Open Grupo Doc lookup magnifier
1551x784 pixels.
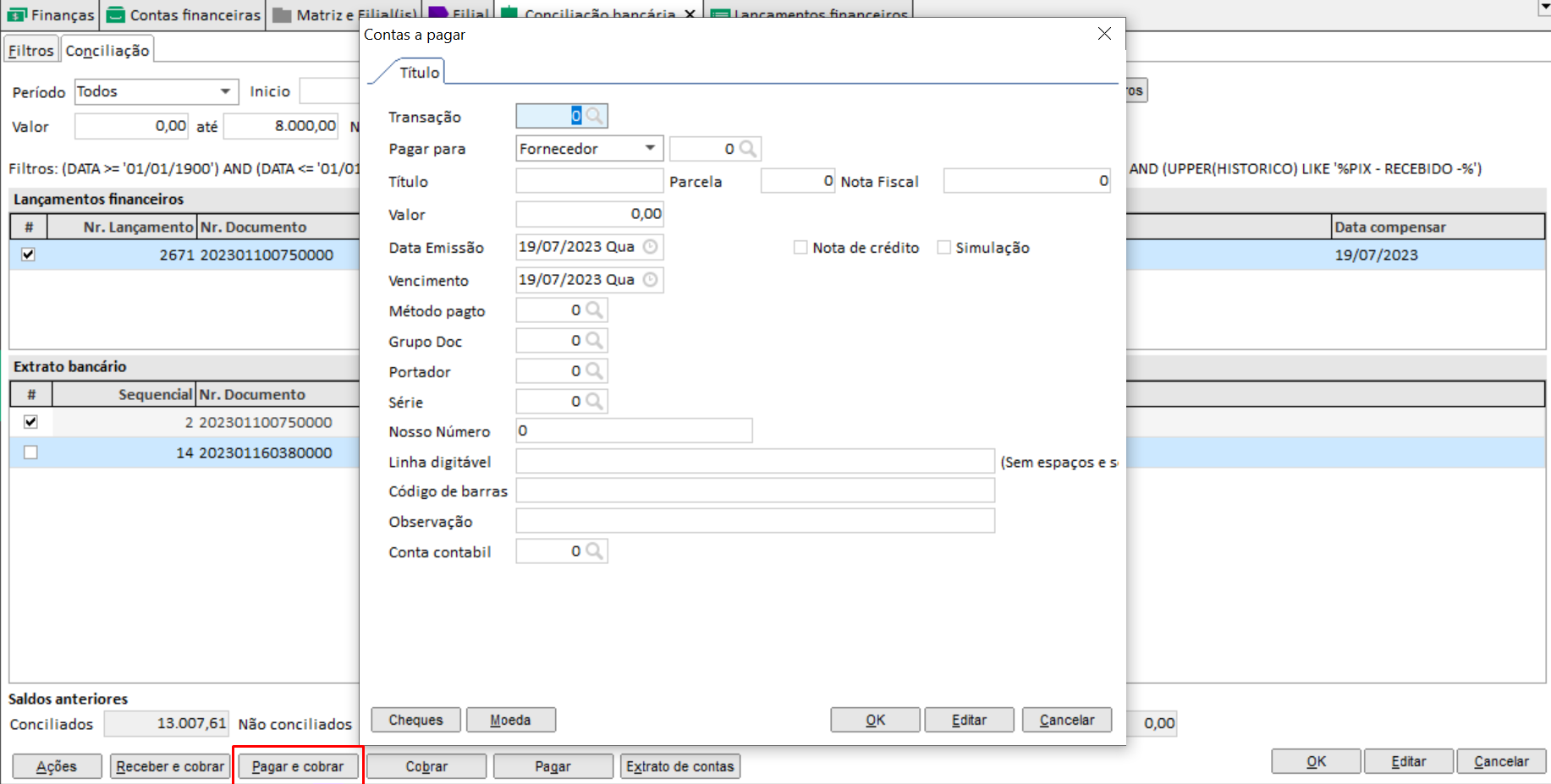tap(595, 341)
